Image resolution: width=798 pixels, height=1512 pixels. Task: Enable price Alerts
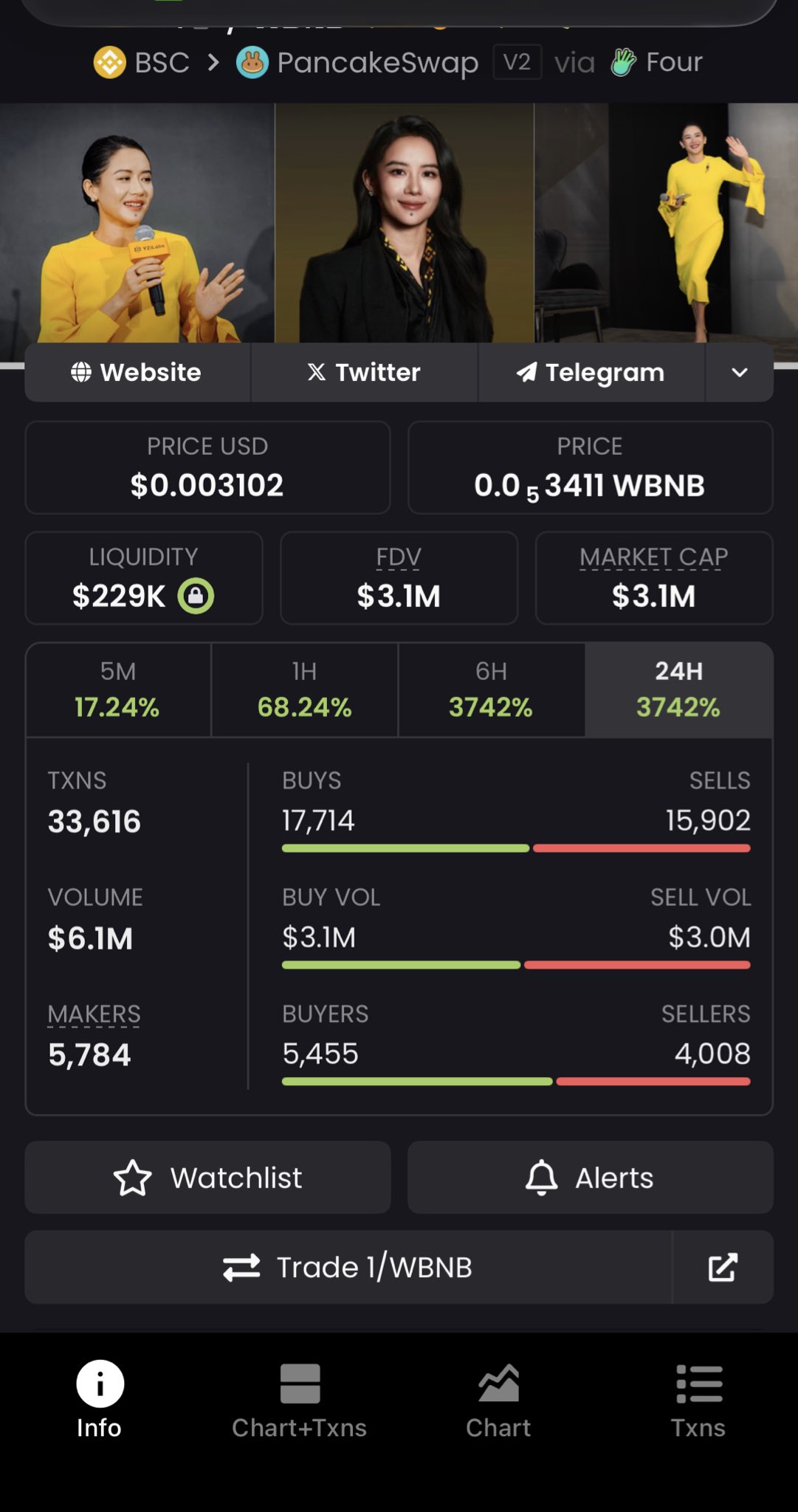[x=590, y=1178]
